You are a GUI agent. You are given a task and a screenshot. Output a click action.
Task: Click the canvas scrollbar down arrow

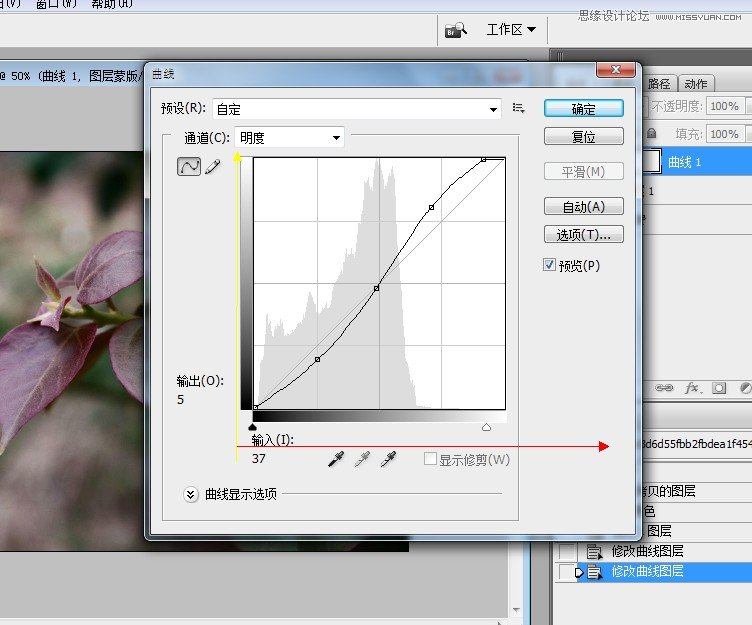point(516,610)
